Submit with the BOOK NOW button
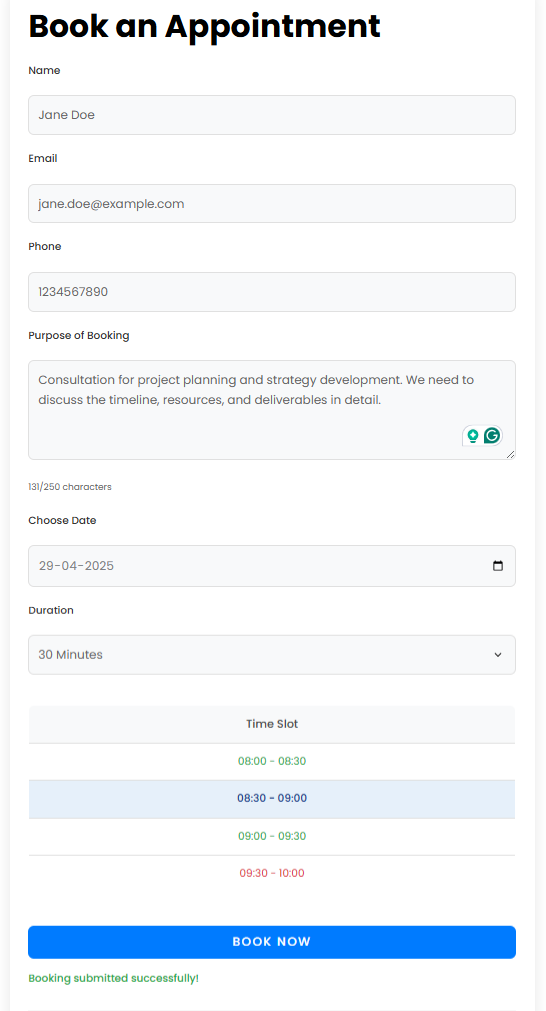Image resolution: width=546 pixels, height=1011 pixels. click(272, 942)
